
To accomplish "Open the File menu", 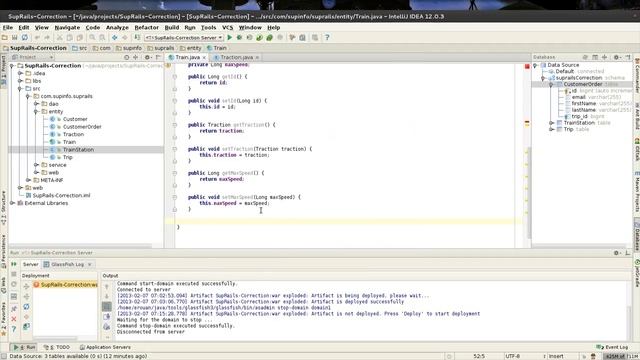I will tap(8, 27).
